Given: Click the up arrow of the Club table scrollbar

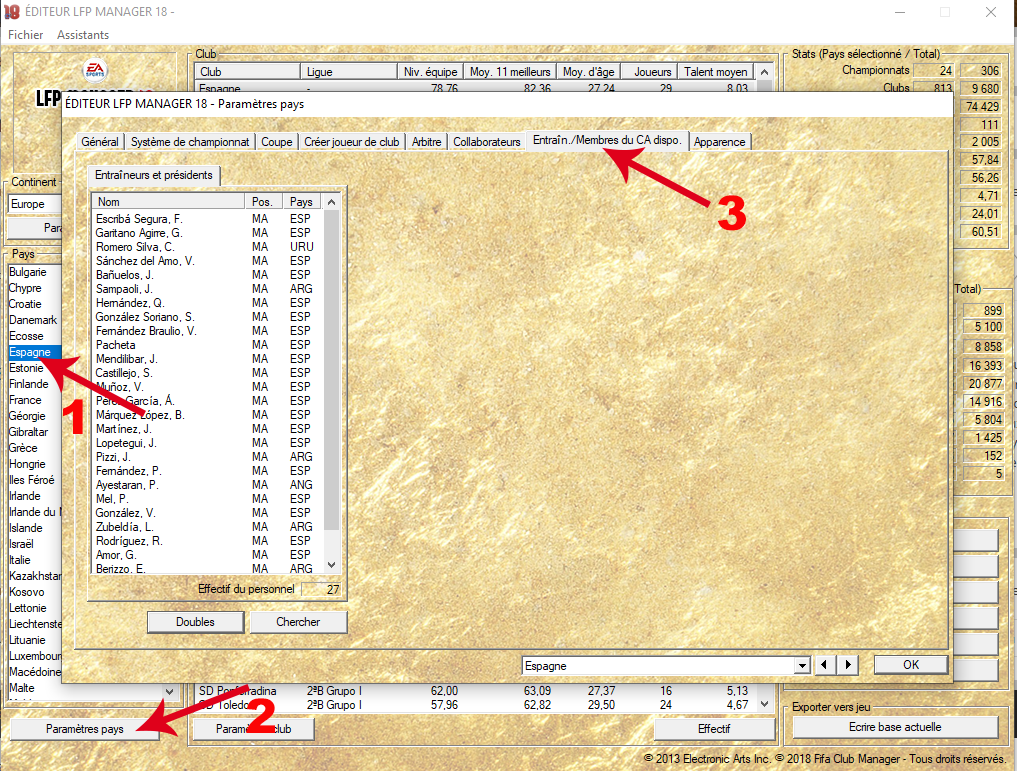Looking at the screenshot, I should point(764,72).
